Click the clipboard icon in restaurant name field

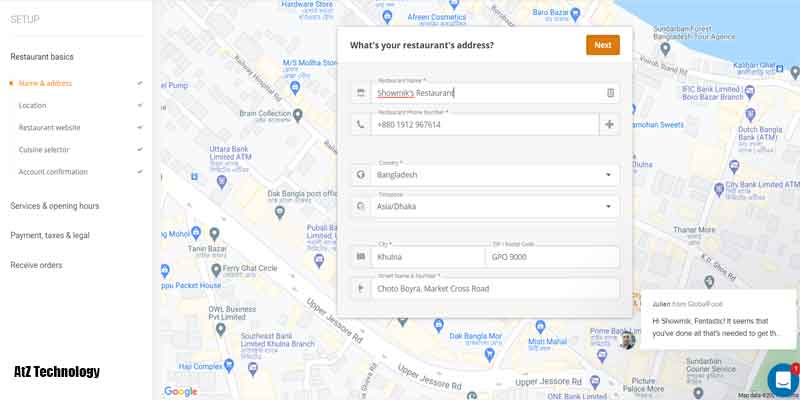click(x=610, y=93)
